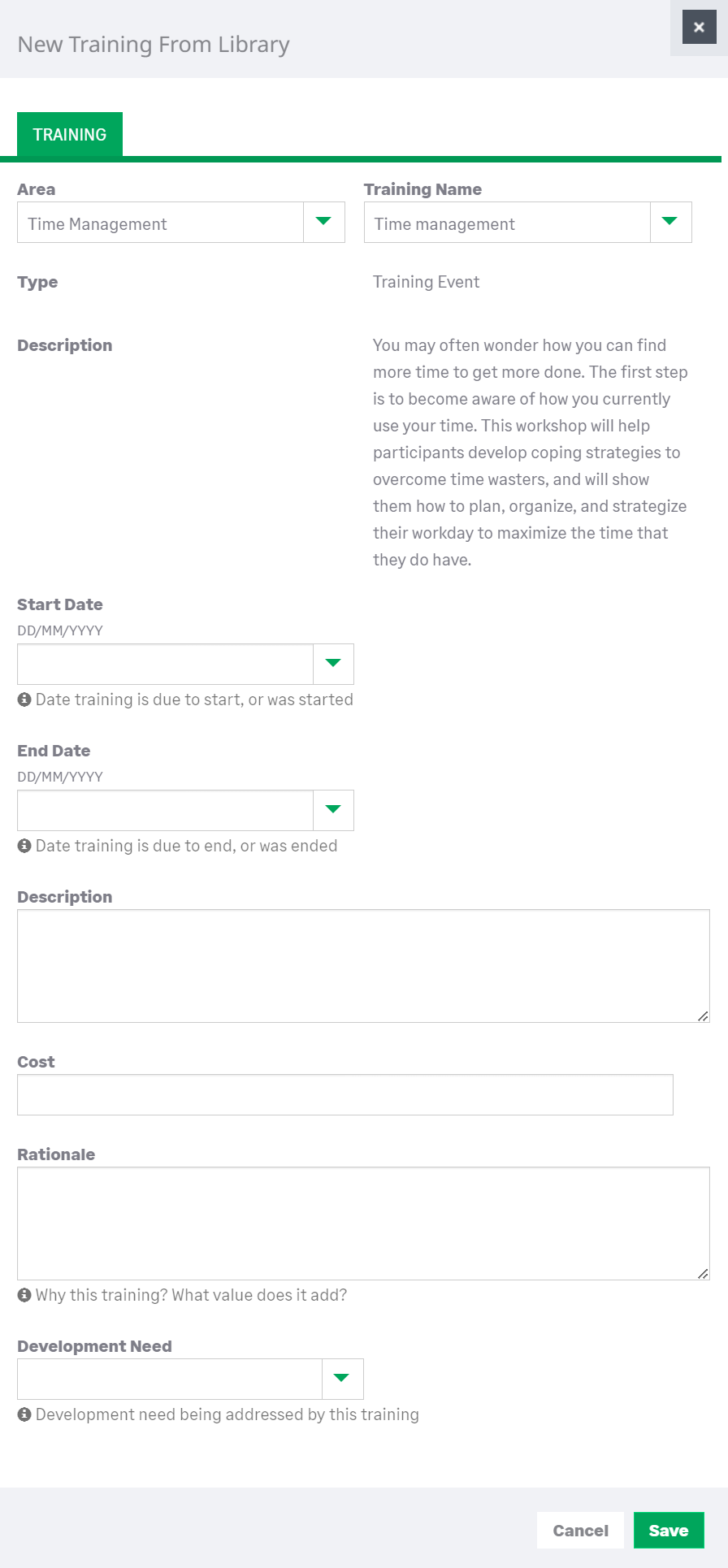Click info icon beside development need hint
Image resolution: width=728 pixels, height=1568 pixels.
tap(24, 1414)
